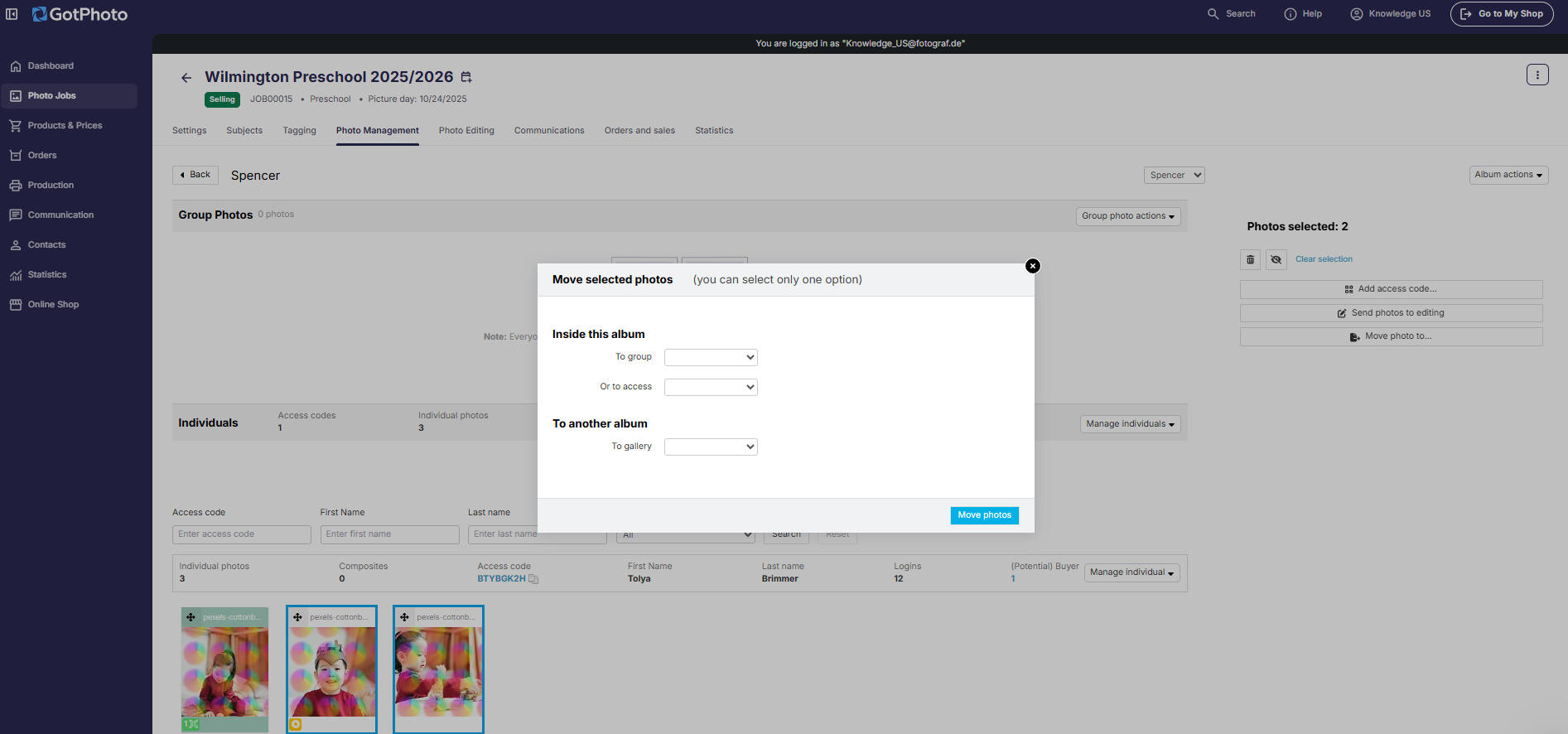Click the GotPhoto logo
The height and width of the screenshot is (734, 1568).
80,14
